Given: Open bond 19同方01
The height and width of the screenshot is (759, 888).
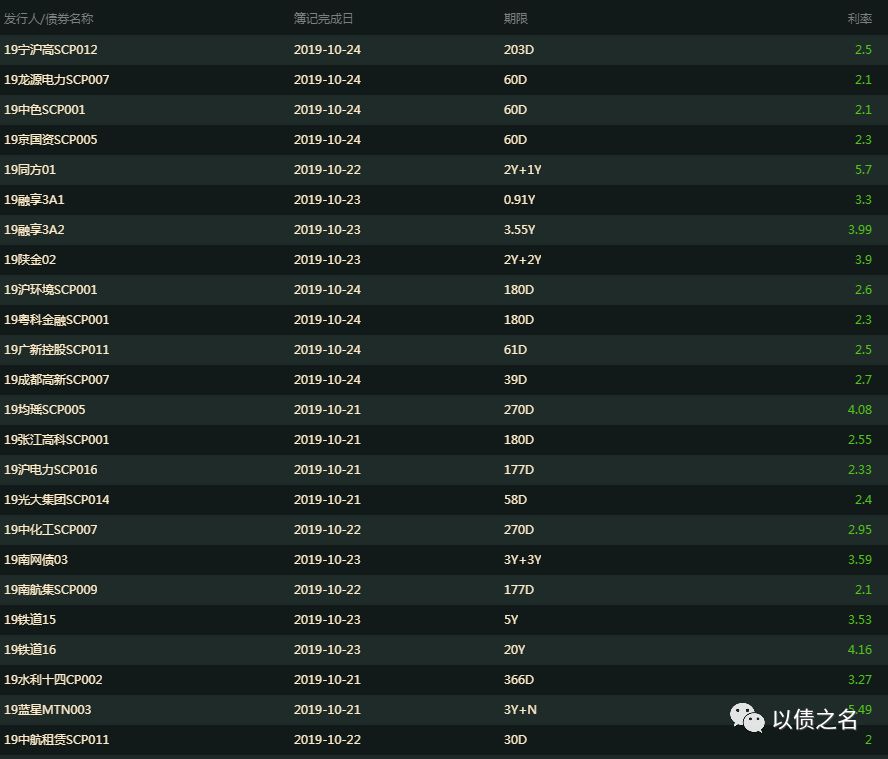Looking at the screenshot, I should [30, 170].
